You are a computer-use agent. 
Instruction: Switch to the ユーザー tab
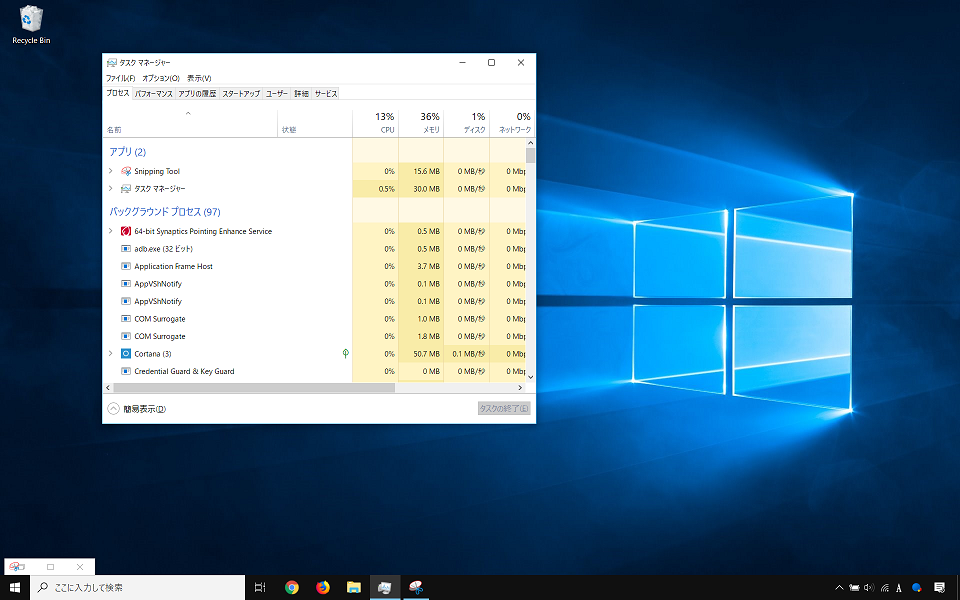[277, 94]
